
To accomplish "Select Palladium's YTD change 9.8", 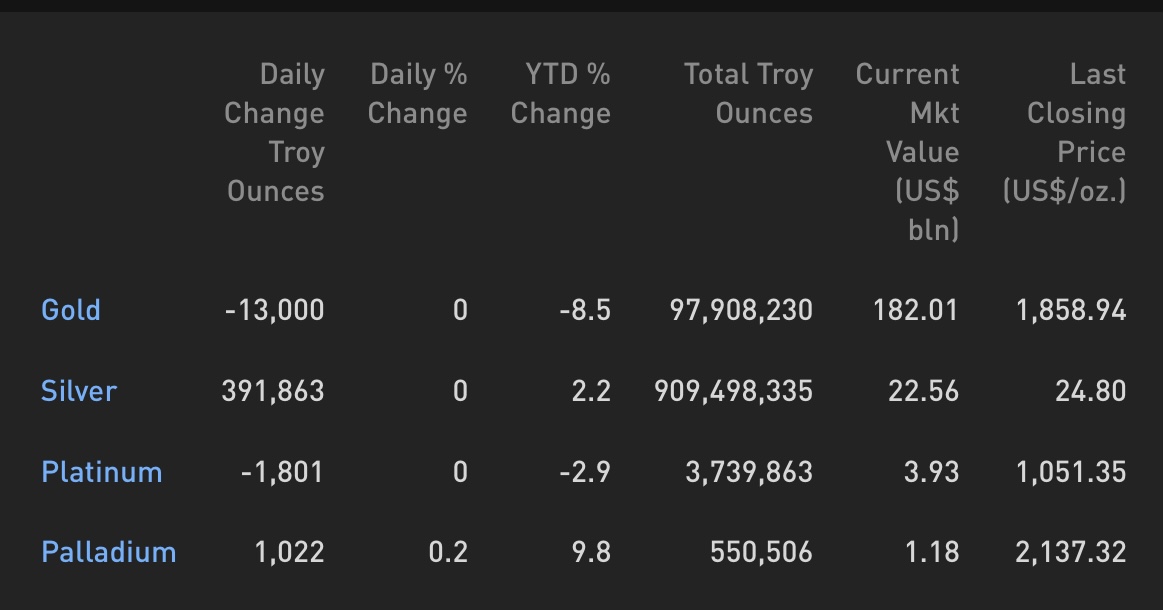I will (591, 552).
